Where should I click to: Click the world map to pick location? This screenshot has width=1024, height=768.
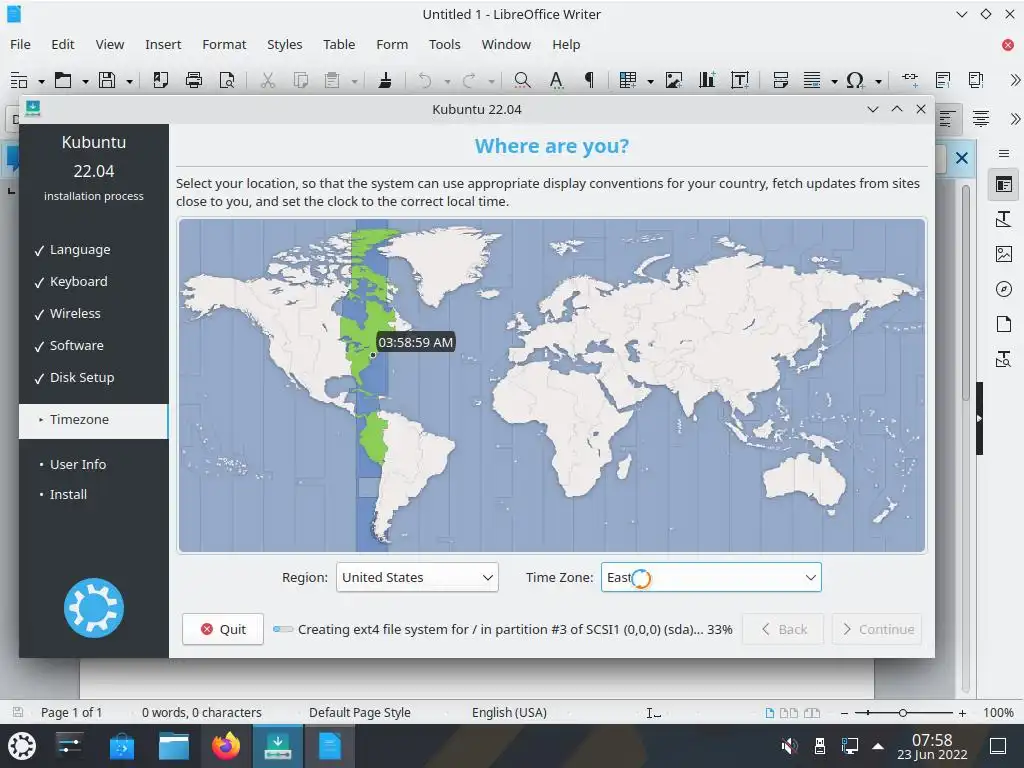tap(552, 385)
